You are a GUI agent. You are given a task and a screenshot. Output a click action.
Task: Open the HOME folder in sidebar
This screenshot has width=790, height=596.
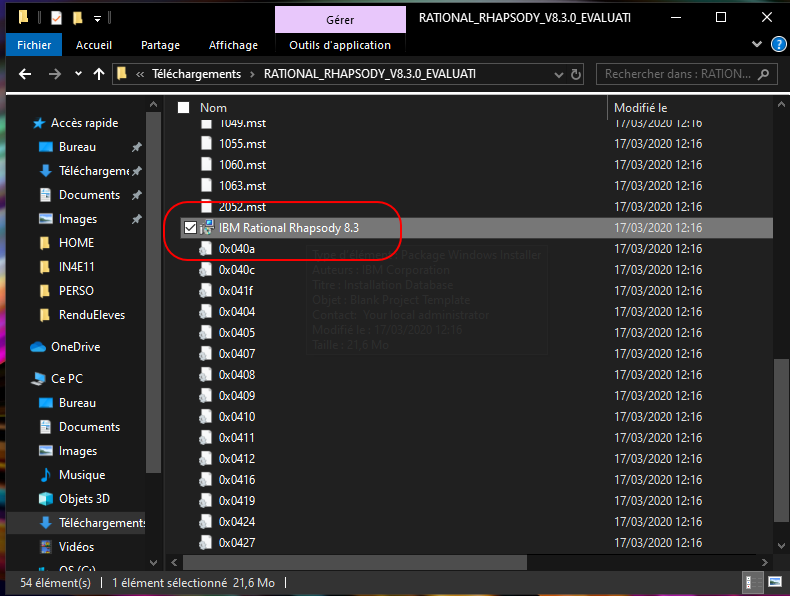(x=76, y=243)
